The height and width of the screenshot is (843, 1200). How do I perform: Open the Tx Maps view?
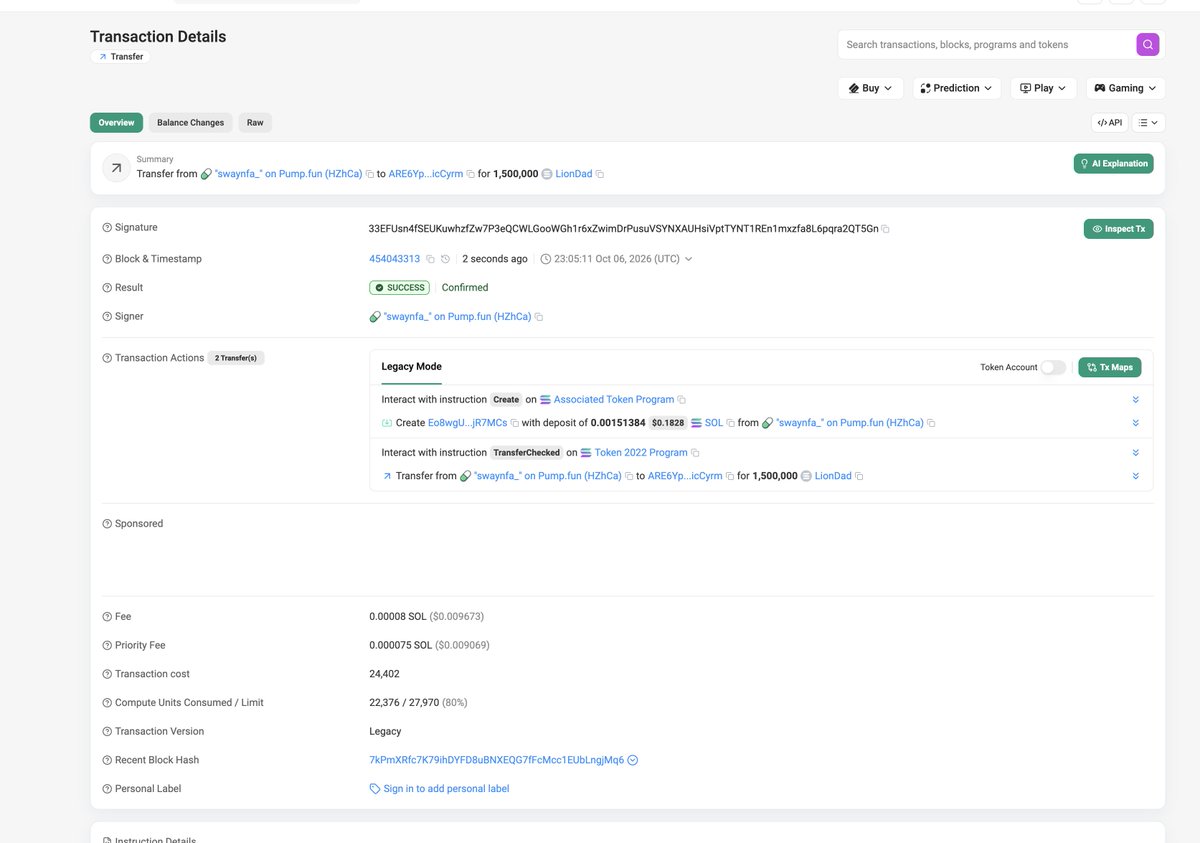pyautogui.click(x=1110, y=367)
